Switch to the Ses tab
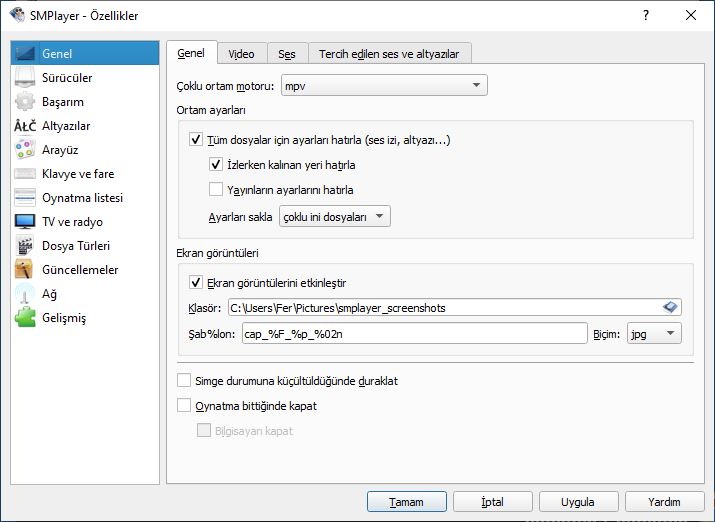Viewport: 715px width, 522px height. (x=287, y=54)
